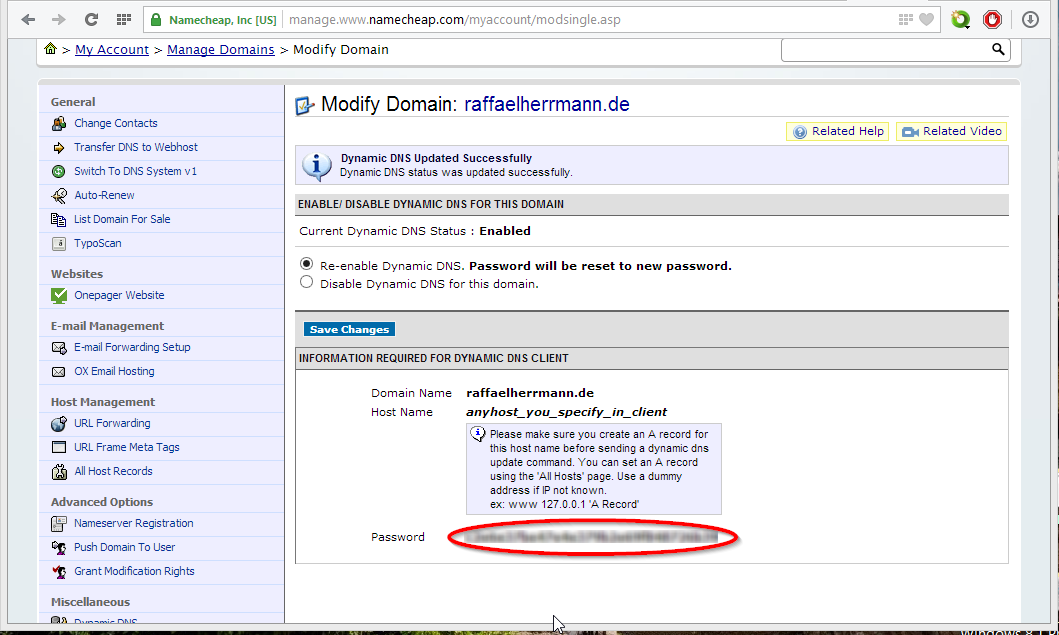Screen dimensions: 1059x635
Task: Click the "General" sidebar heading
Action: pos(73,102)
